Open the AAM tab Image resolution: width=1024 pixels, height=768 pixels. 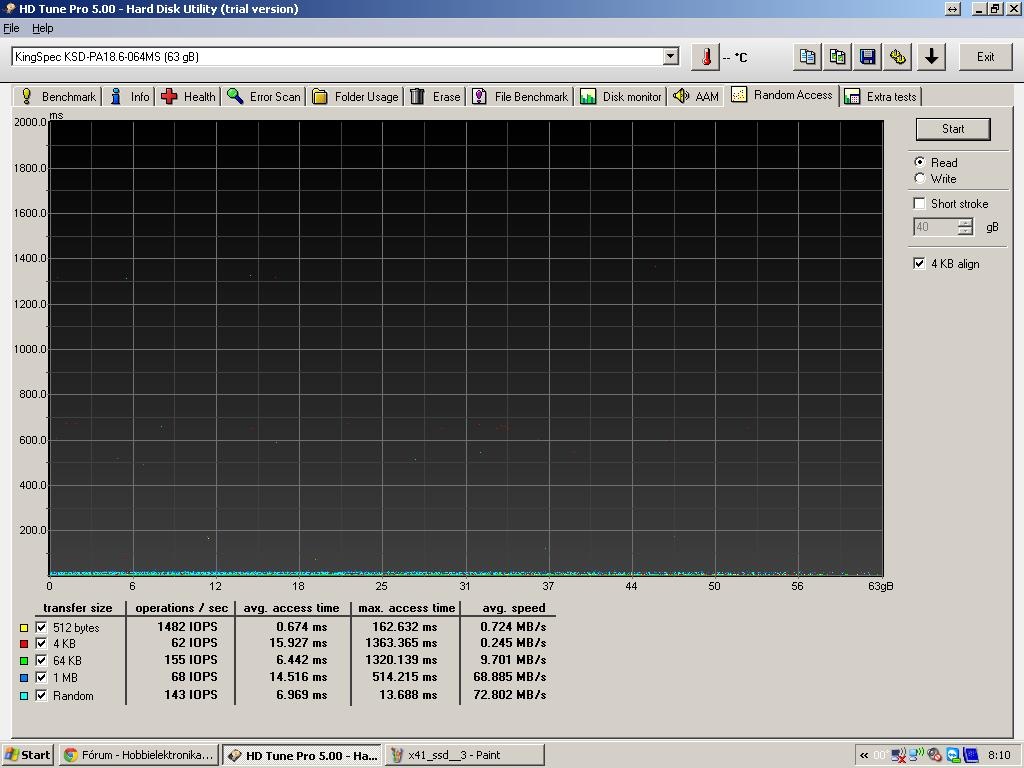(x=696, y=97)
